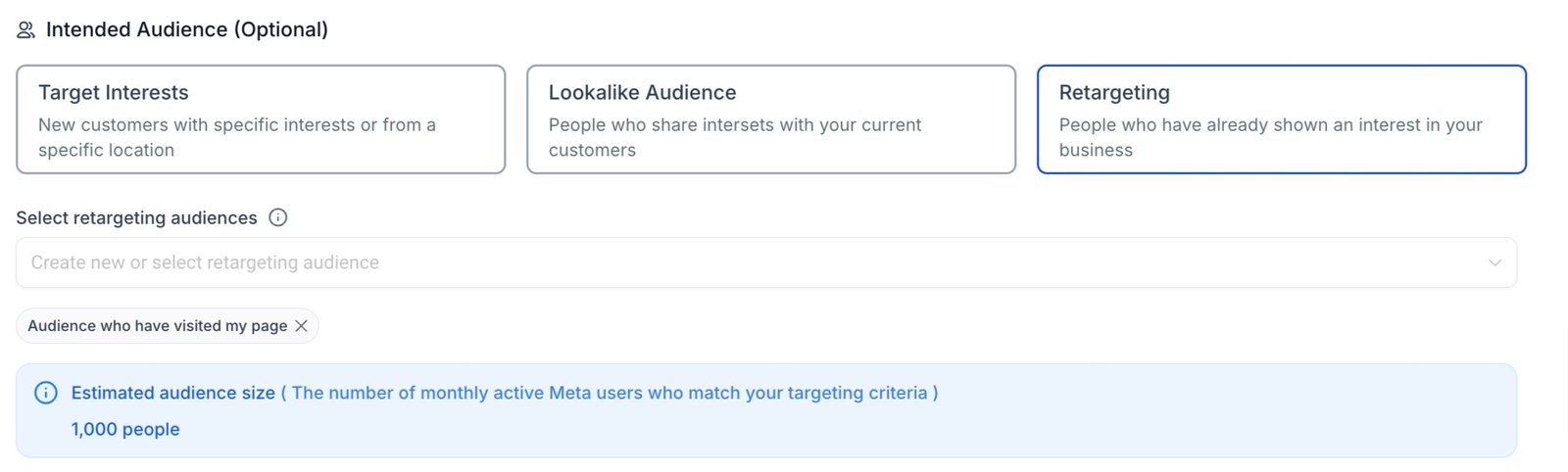
Task: Click the 'Select retargeting audiences' label
Action: [136, 217]
